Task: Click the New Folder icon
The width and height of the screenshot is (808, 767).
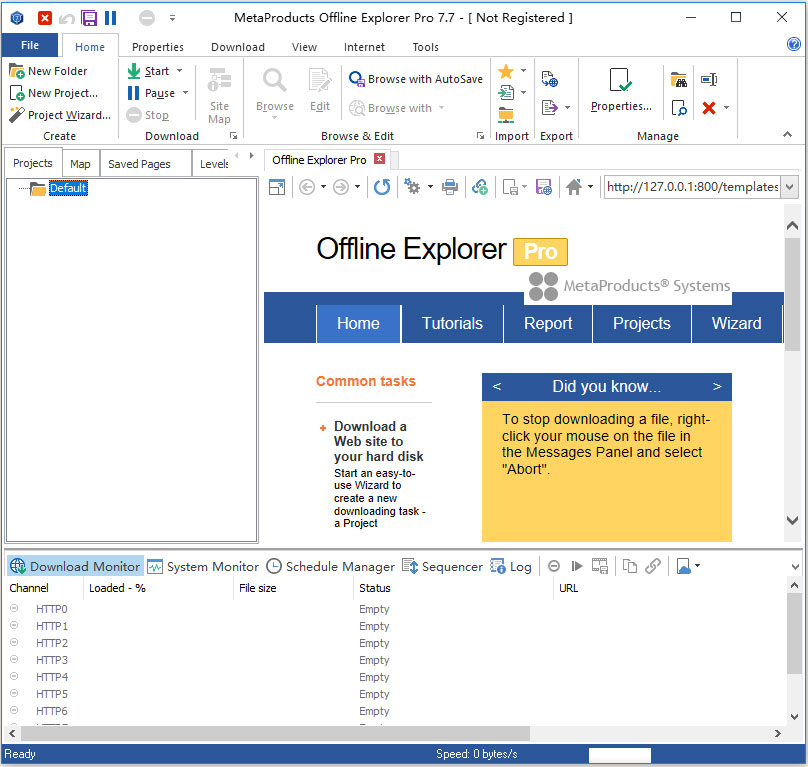Action: pyautogui.click(x=17, y=71)
